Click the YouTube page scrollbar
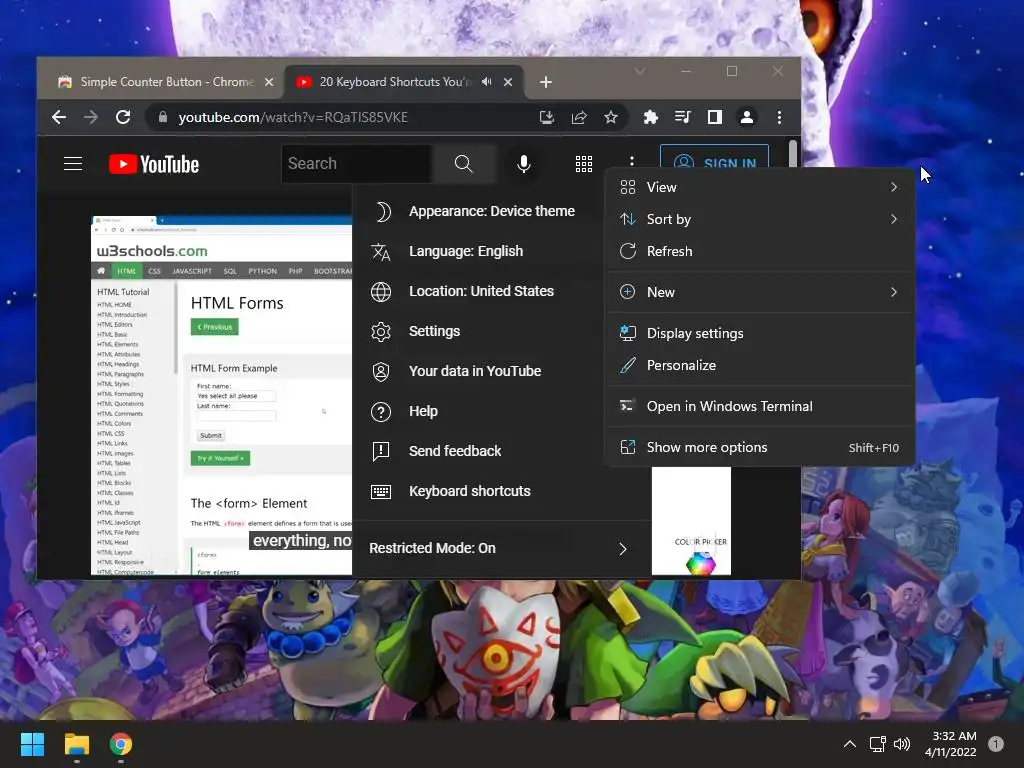 [x=793, y=154]
